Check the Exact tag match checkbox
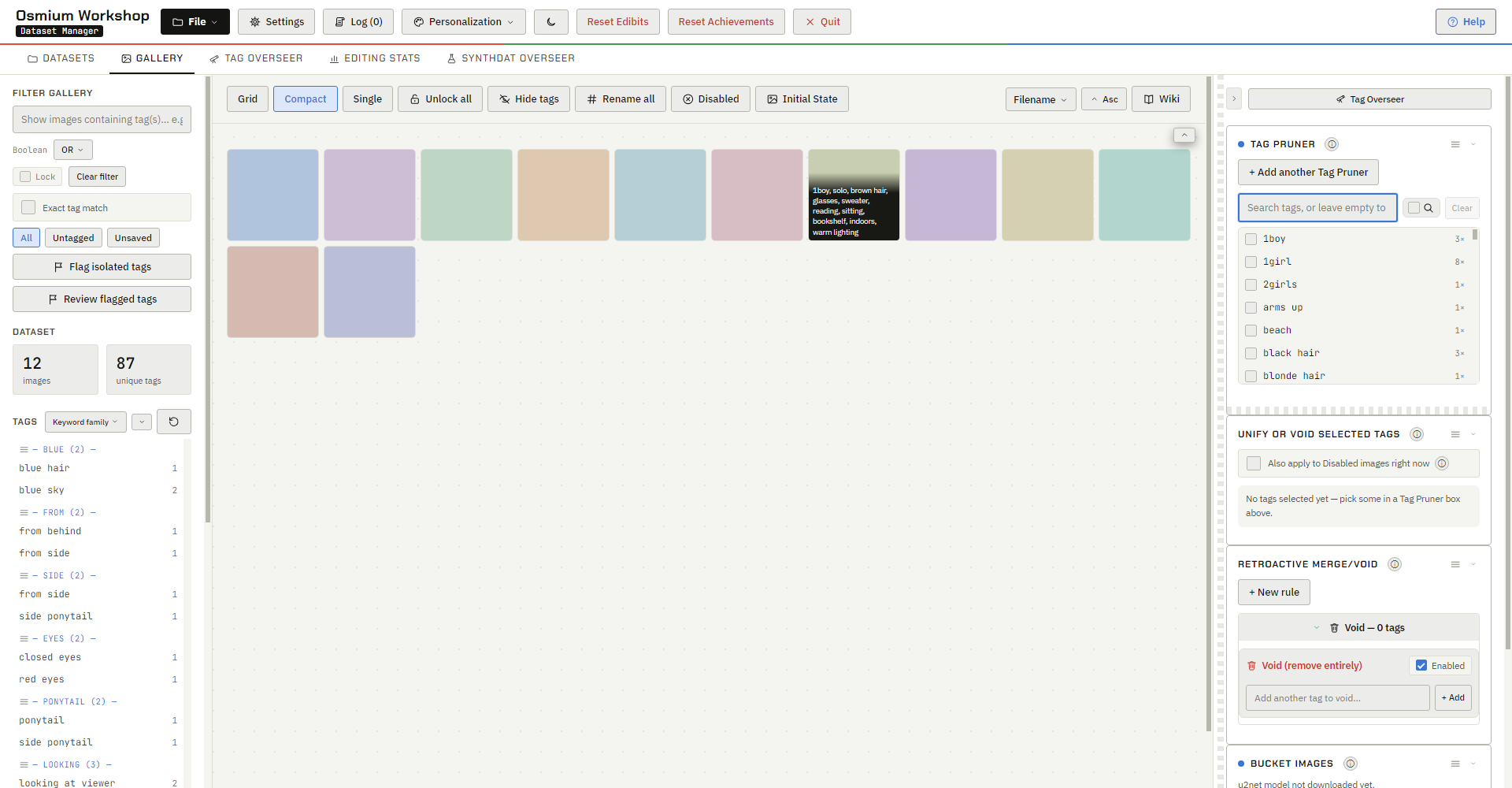1512x788 pixels. [28, 207]
